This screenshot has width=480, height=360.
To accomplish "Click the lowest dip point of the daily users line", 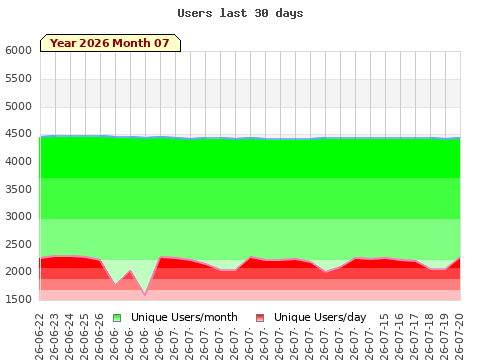I will (x=145, y=295).
